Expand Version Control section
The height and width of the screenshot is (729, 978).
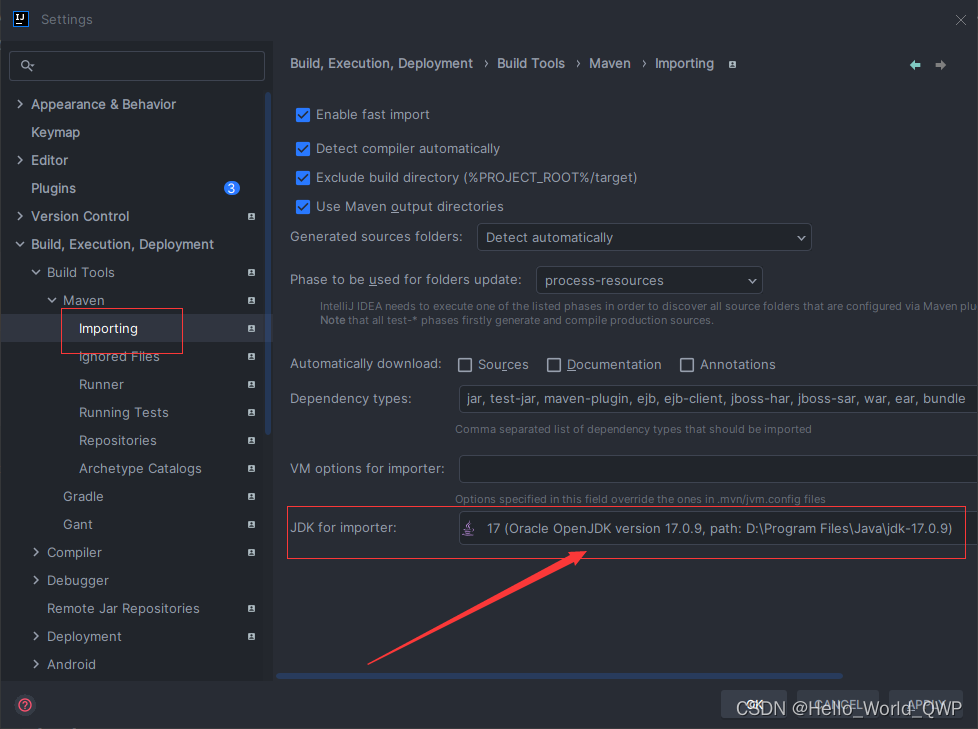tap(20, 216)
